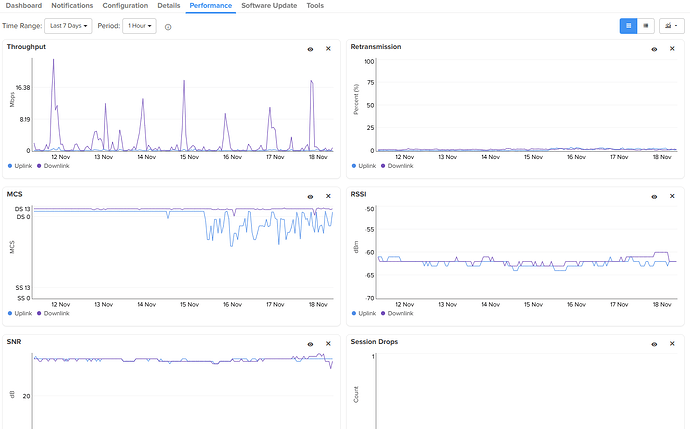Toggle Uplink series in Throughput legend
690x429 pixels.
(21, 165)
